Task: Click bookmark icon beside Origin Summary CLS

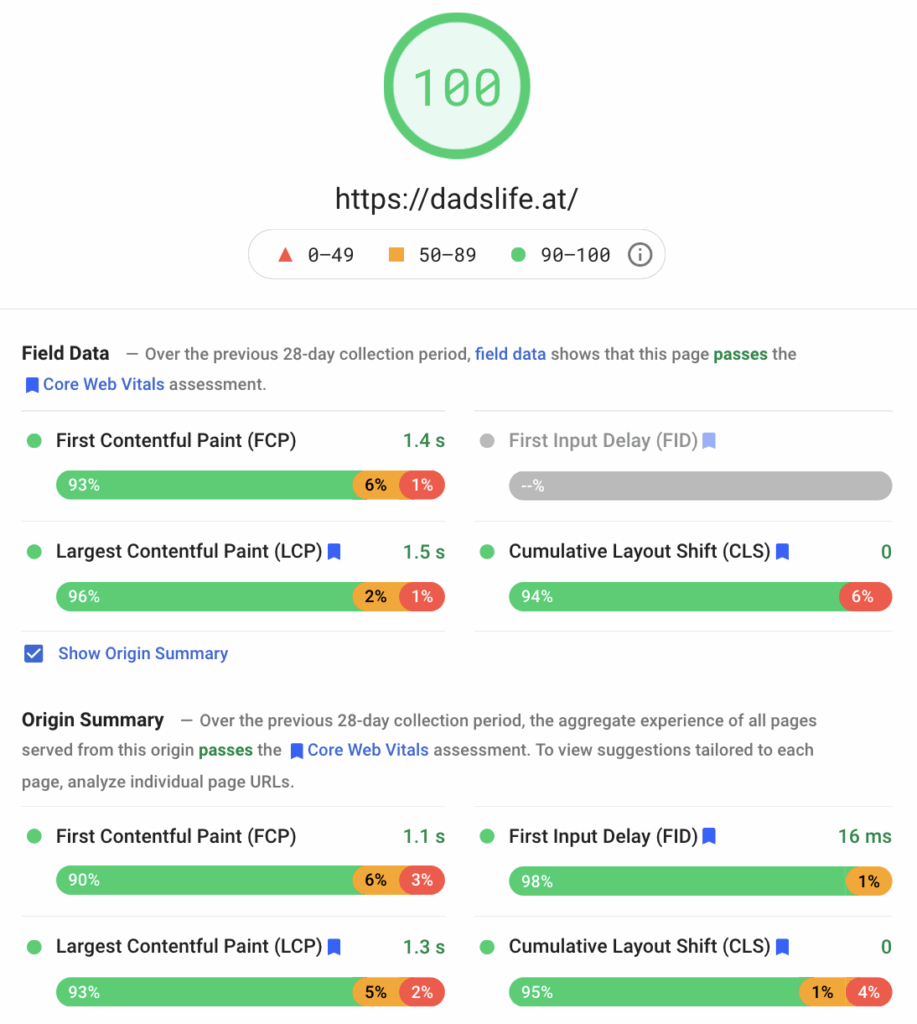Action: (783, 946)
